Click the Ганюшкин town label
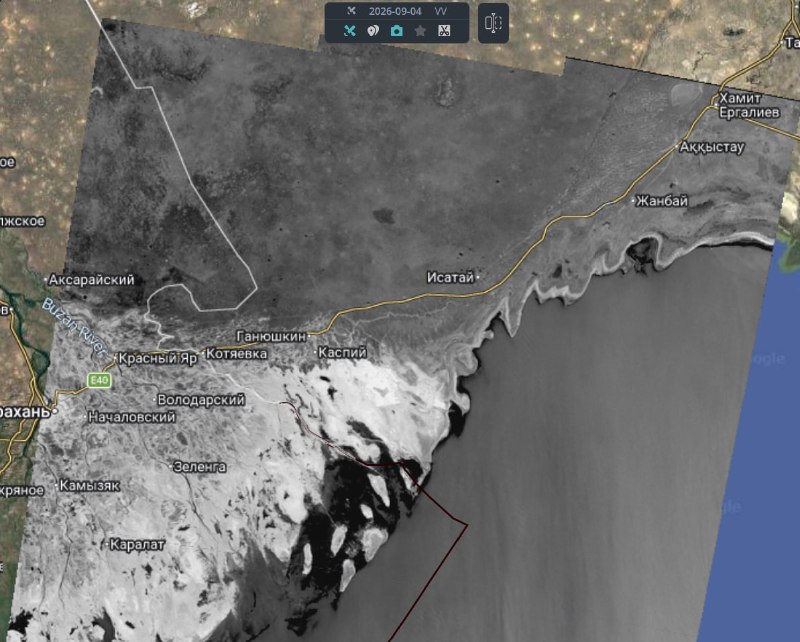The width and height of the screenshot is (800, 642). point(271,336)
